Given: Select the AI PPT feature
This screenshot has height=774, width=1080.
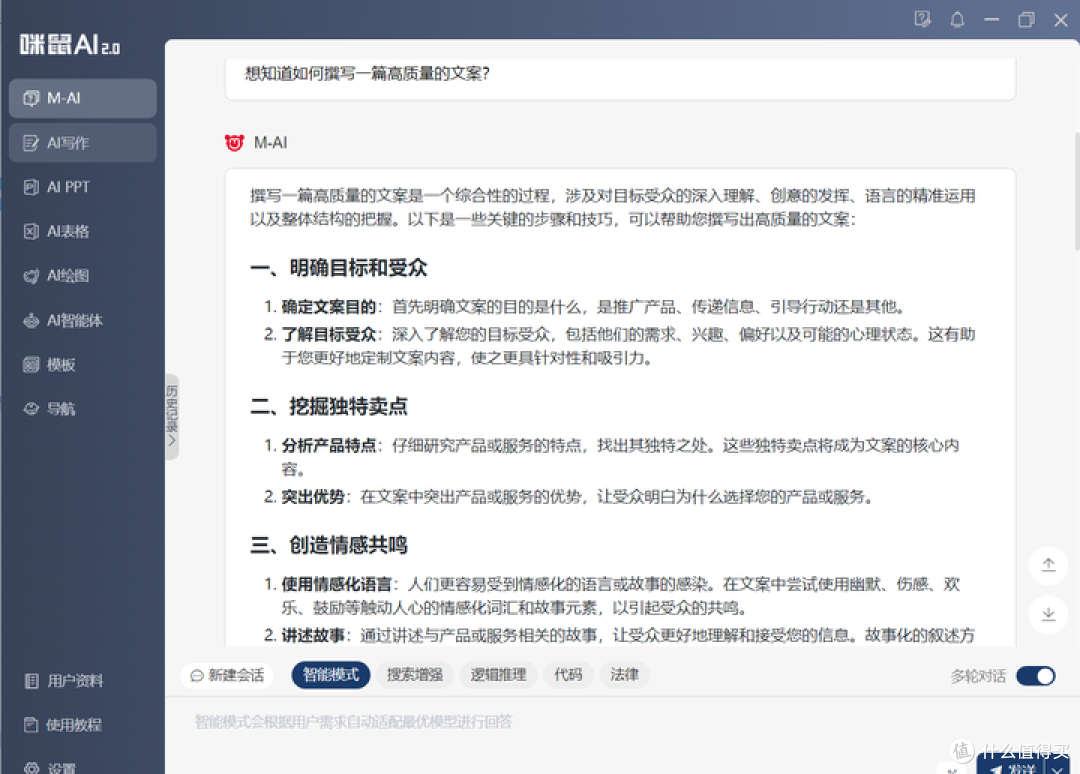Looking at the screenshot, I should click(x=83, y=187).
